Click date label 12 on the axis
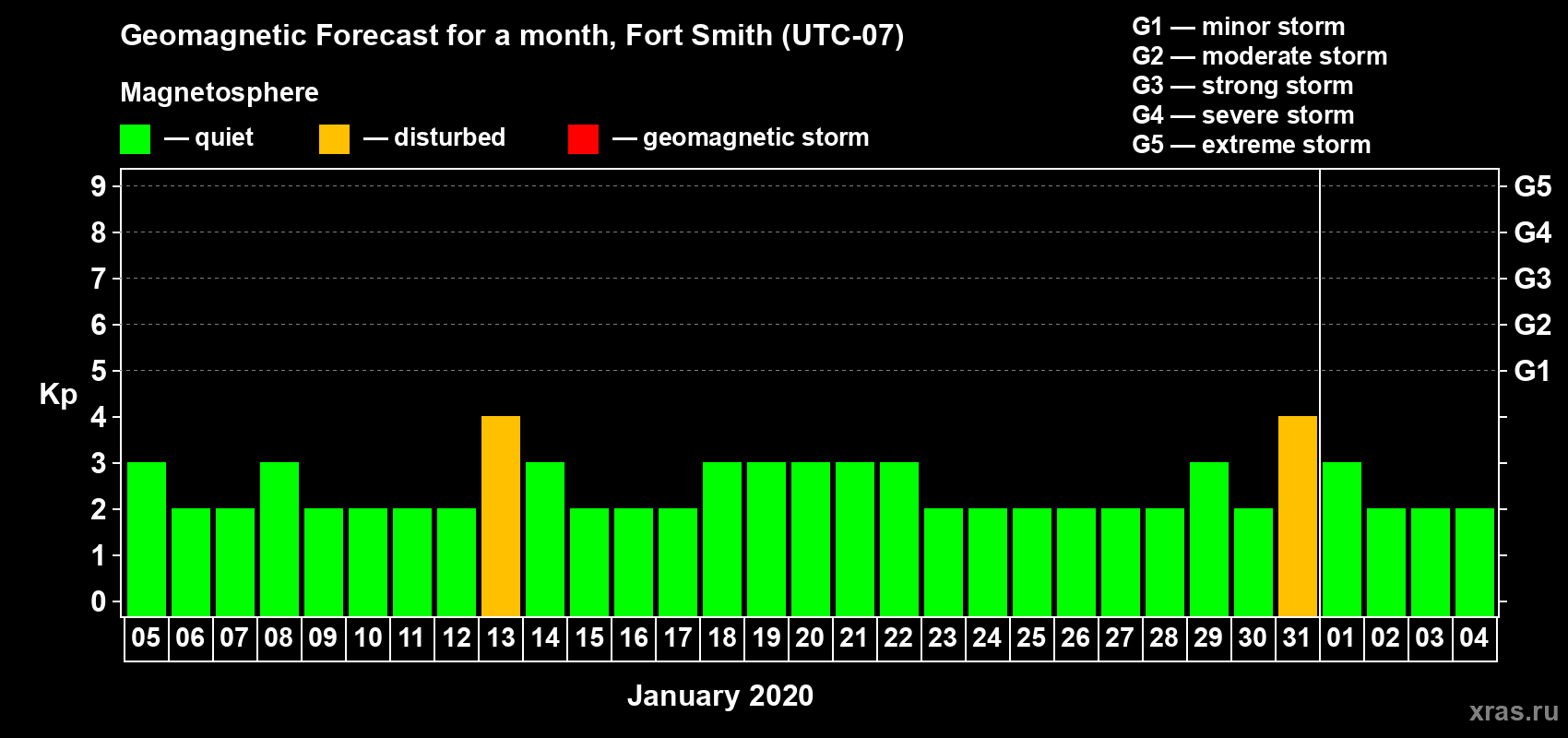 [x=457, y=637]
